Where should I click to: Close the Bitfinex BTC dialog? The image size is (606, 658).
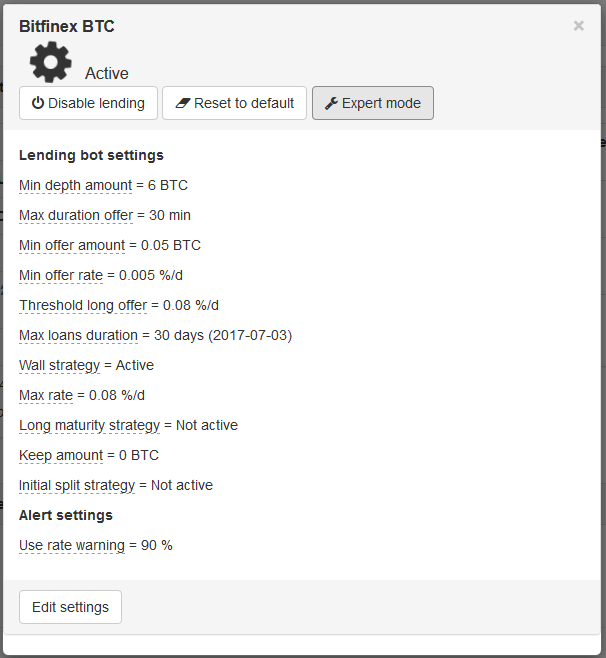pos(579,26)
